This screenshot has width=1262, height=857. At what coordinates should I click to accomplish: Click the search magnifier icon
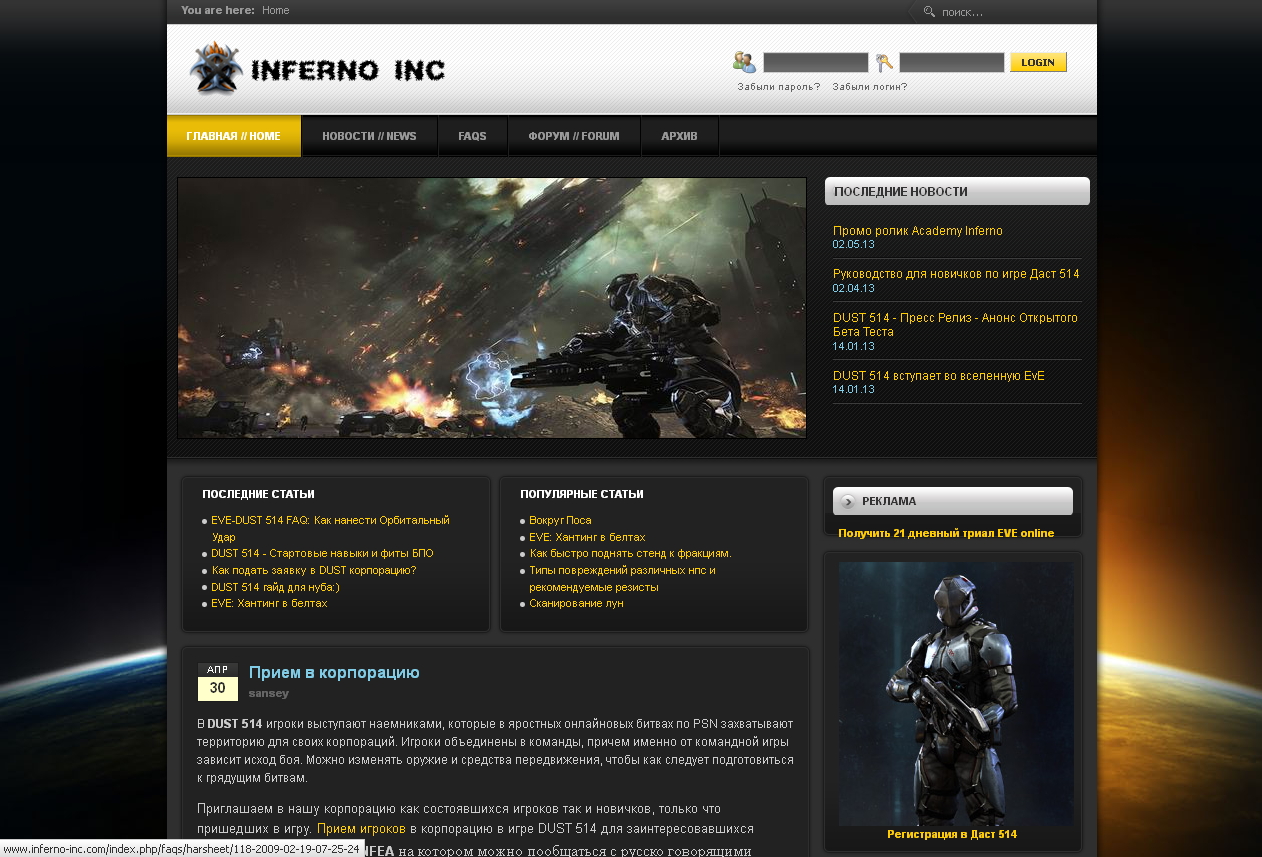tap(929, 12)
